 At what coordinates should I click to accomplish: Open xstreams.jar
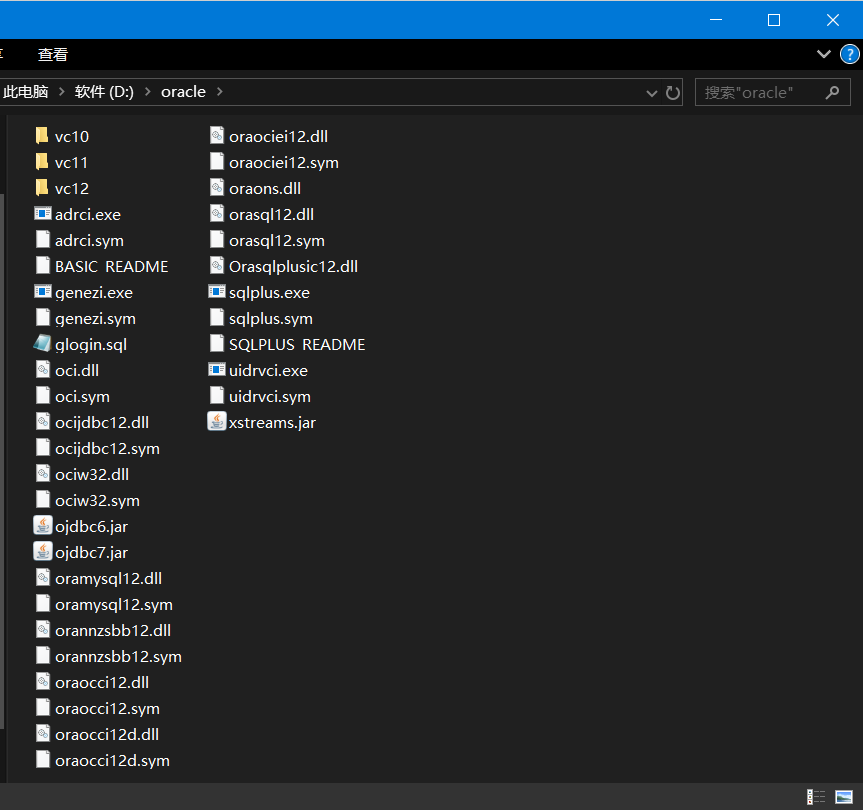point(271,422)
